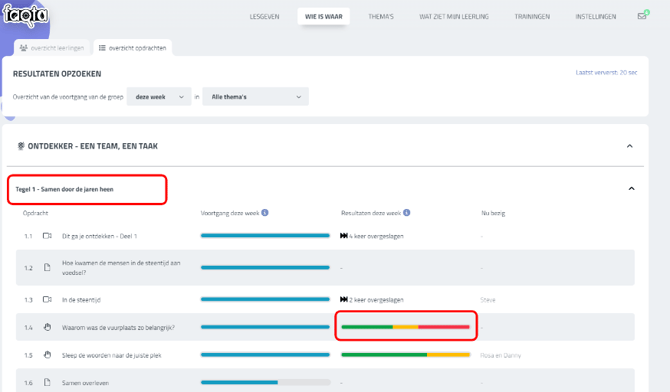
Task: Click info icon beside Voortgang deze week
Action: coord(265,212)
